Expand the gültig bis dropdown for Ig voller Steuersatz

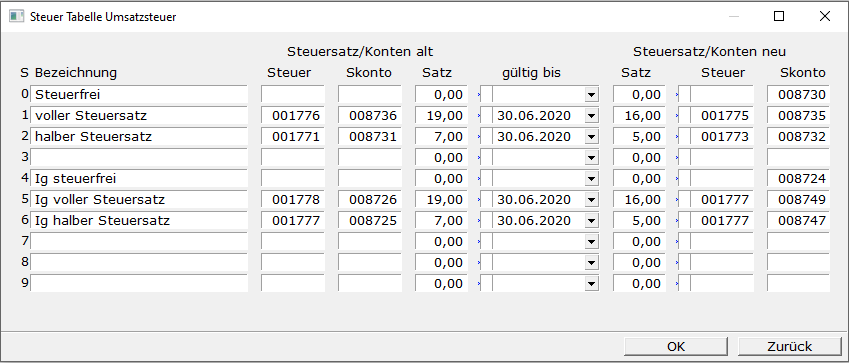tap(591, 200)
